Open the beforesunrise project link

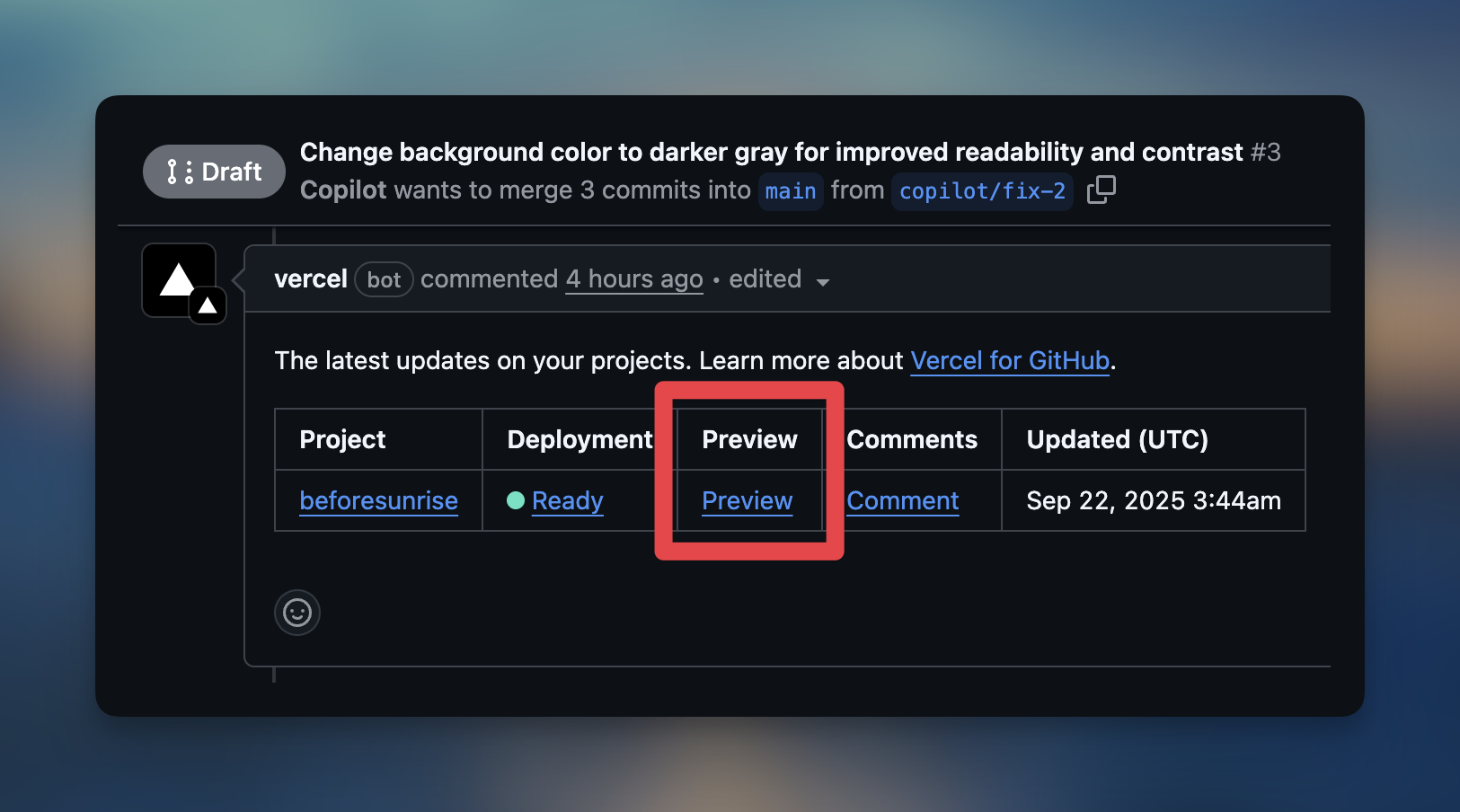click(378, 500)
